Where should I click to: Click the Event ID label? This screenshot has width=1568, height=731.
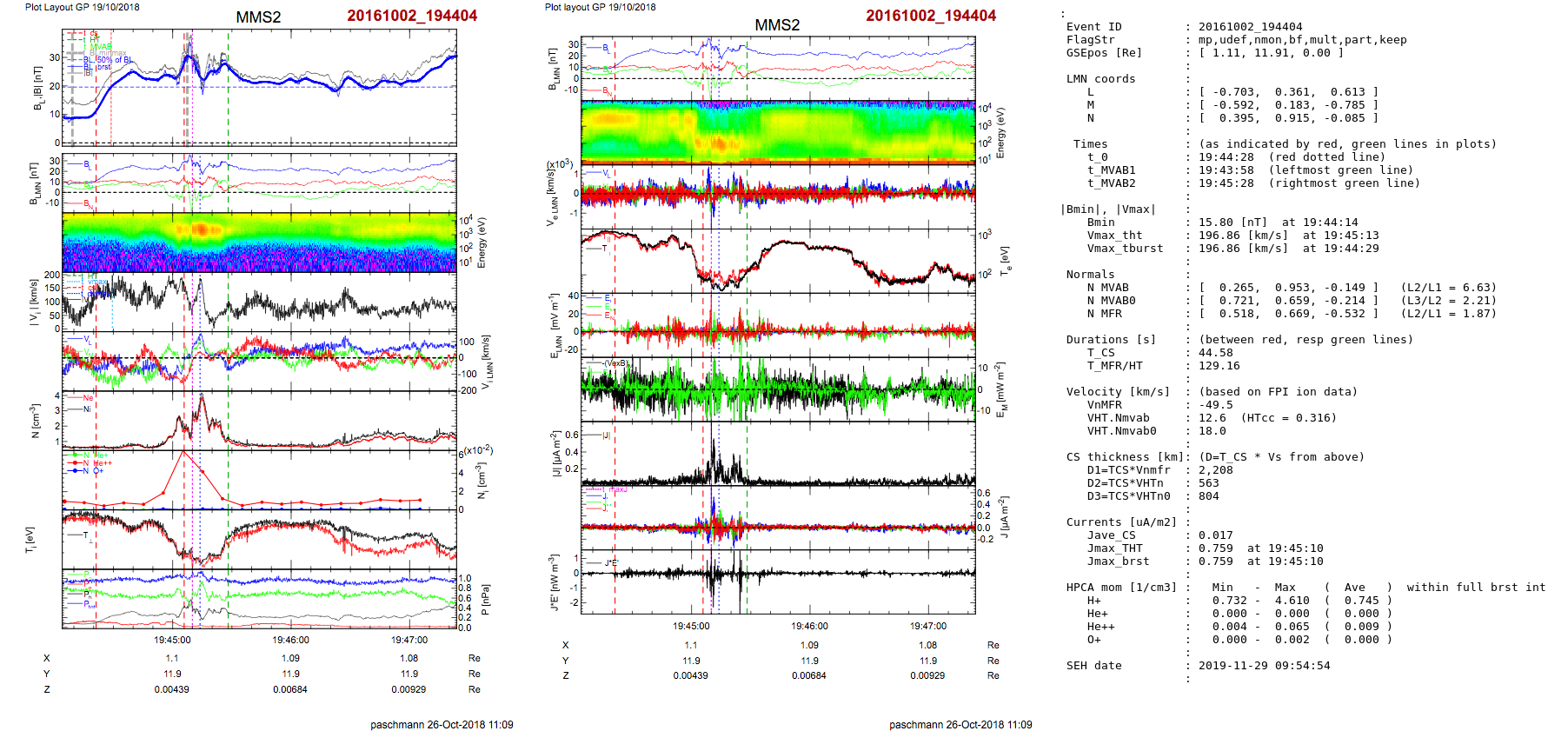click(x=1093, y=27)
